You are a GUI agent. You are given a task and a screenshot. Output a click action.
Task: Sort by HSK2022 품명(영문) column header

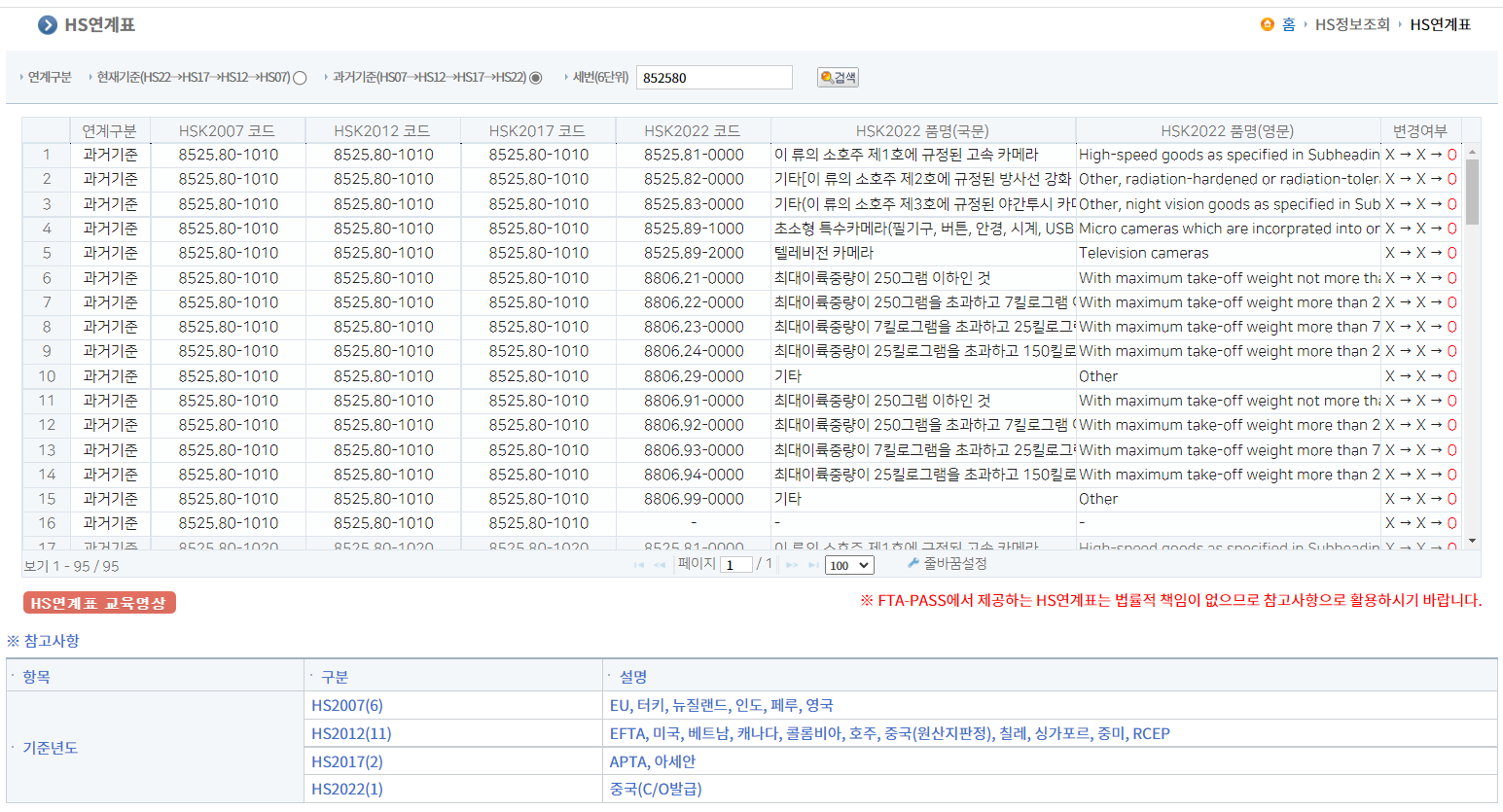1228,130
